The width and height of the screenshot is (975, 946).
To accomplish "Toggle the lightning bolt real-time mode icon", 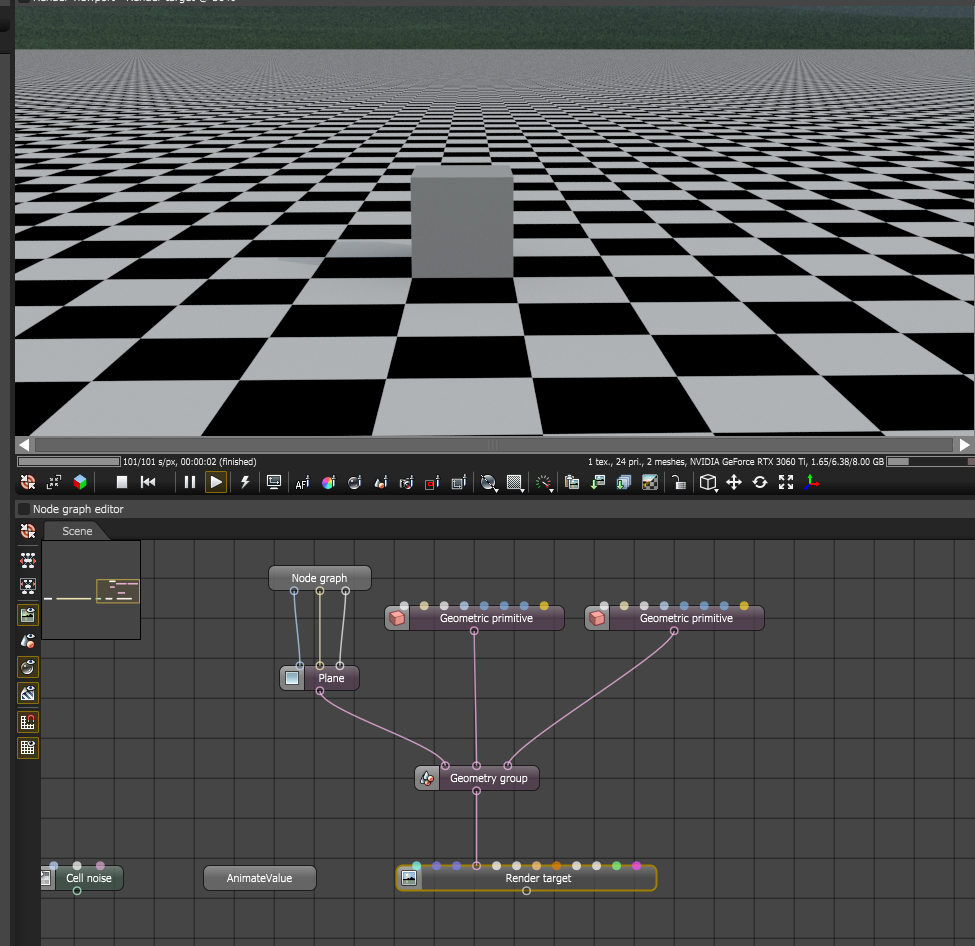I will pyautogui.click(x=245, y=482).
